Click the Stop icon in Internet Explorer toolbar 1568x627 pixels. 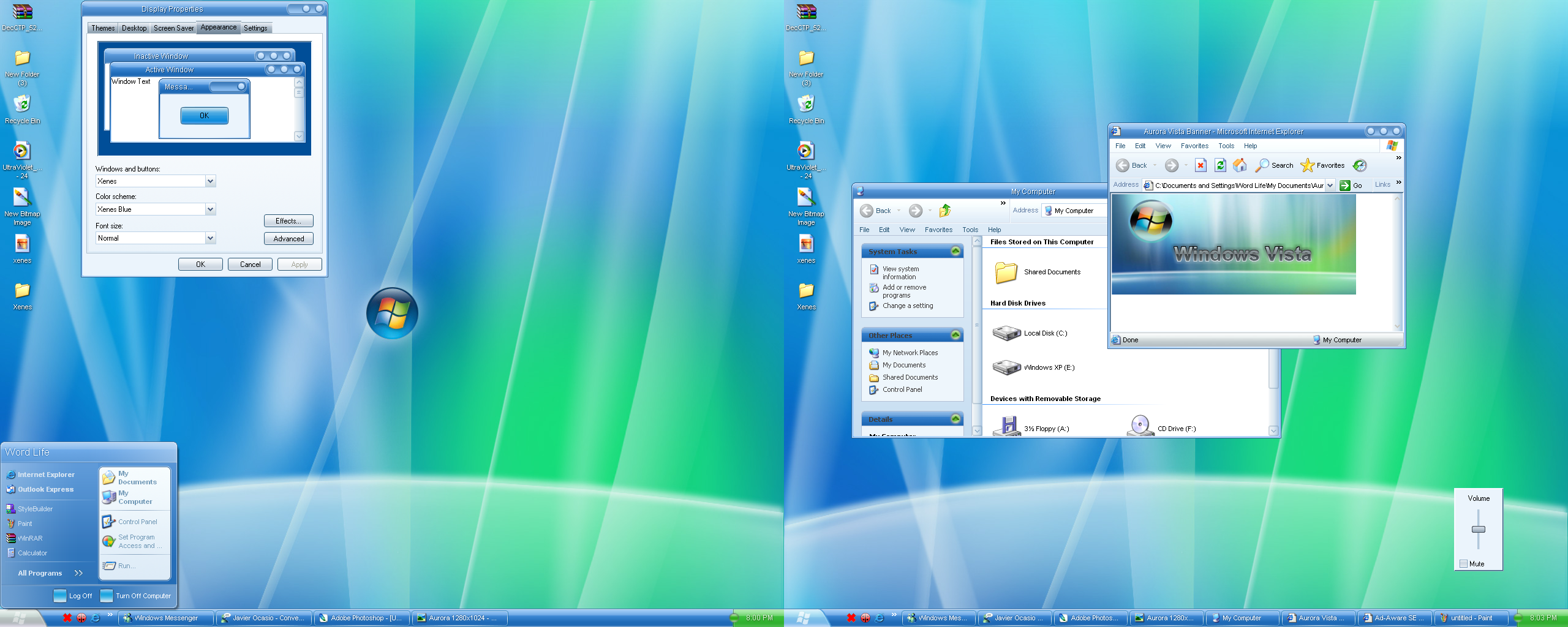1200,165
